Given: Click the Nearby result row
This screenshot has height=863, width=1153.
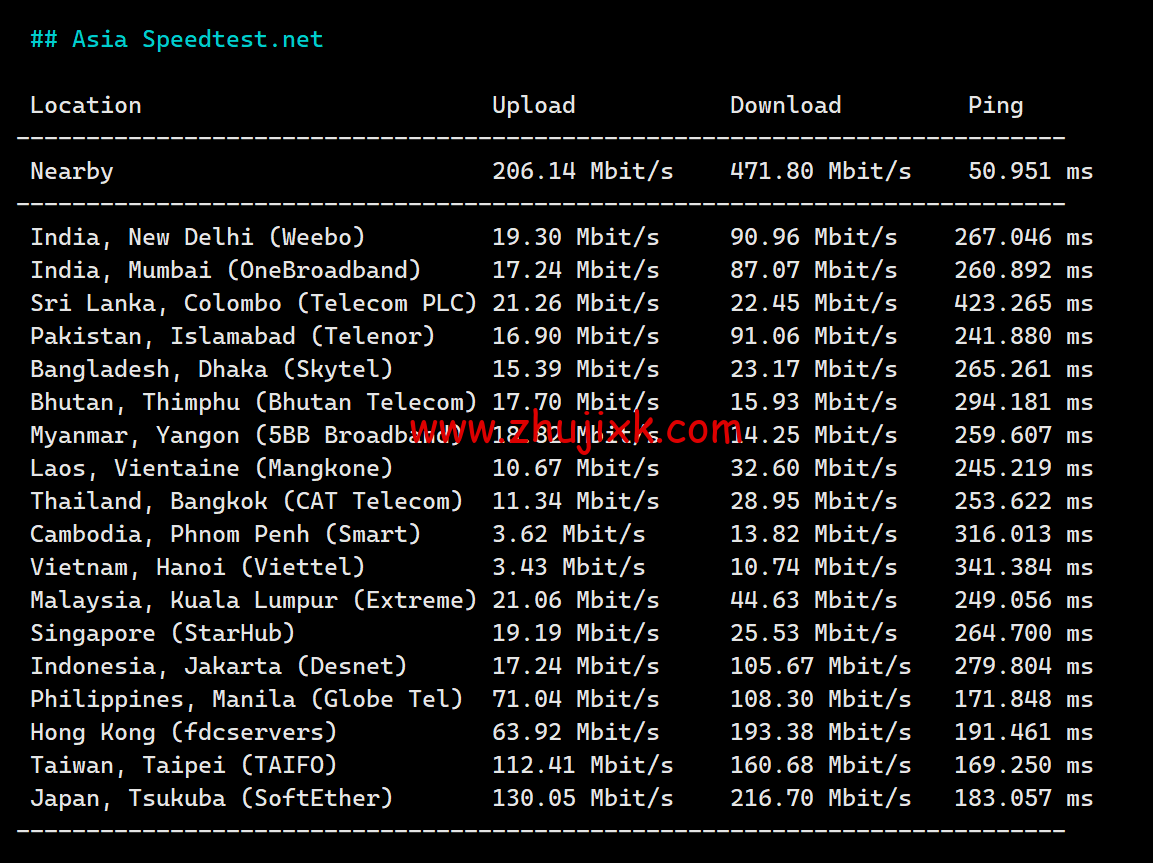Looking at the screenshot, I should [71, 170].
